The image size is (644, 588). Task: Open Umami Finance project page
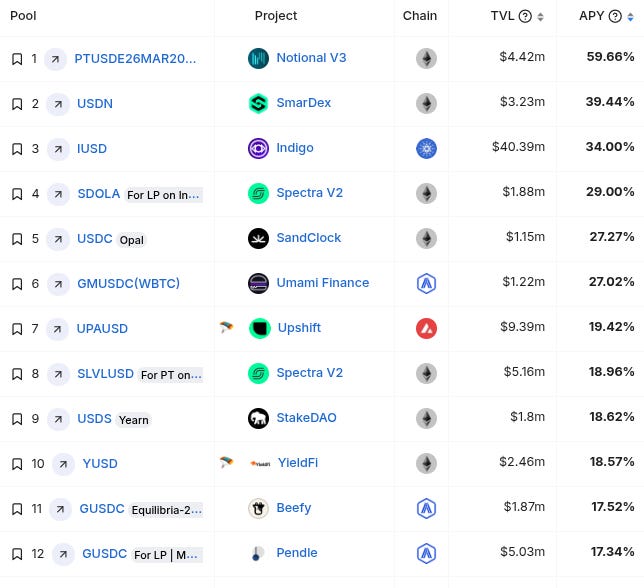323,283
